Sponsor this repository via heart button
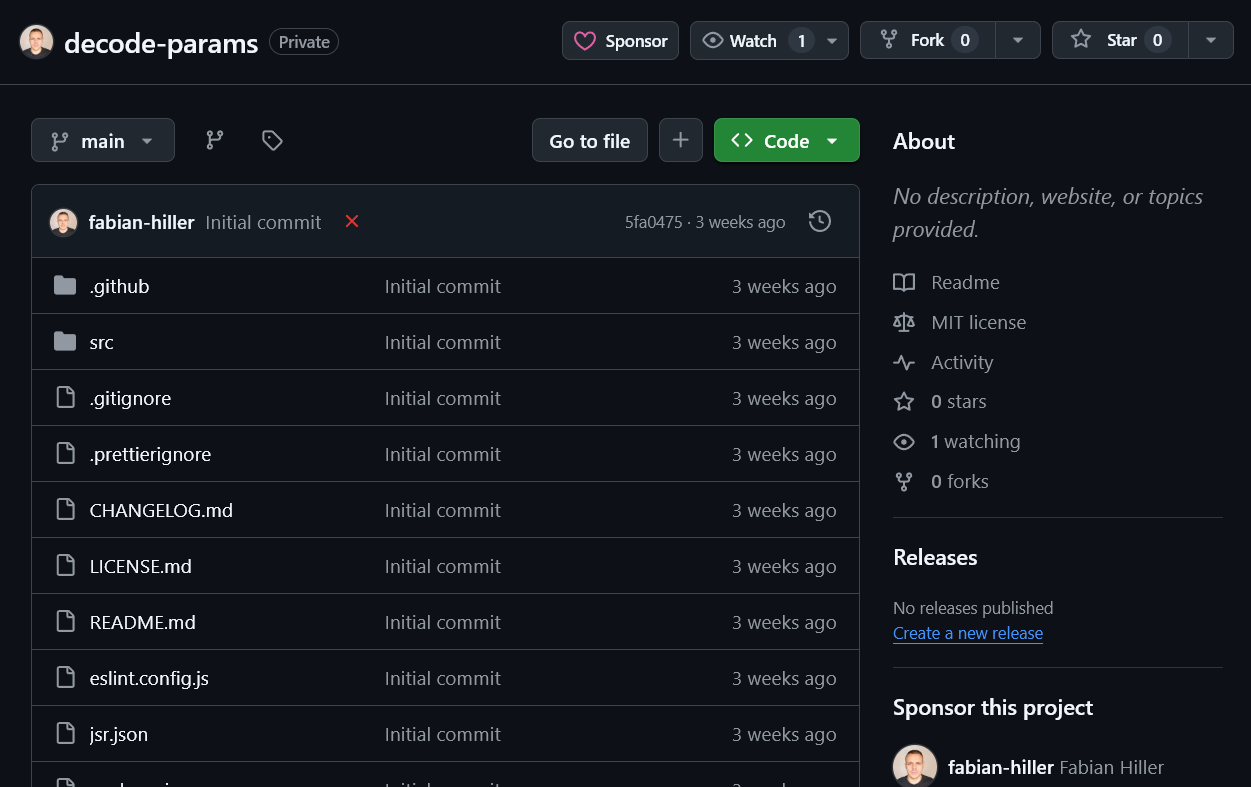 point(620,41)
